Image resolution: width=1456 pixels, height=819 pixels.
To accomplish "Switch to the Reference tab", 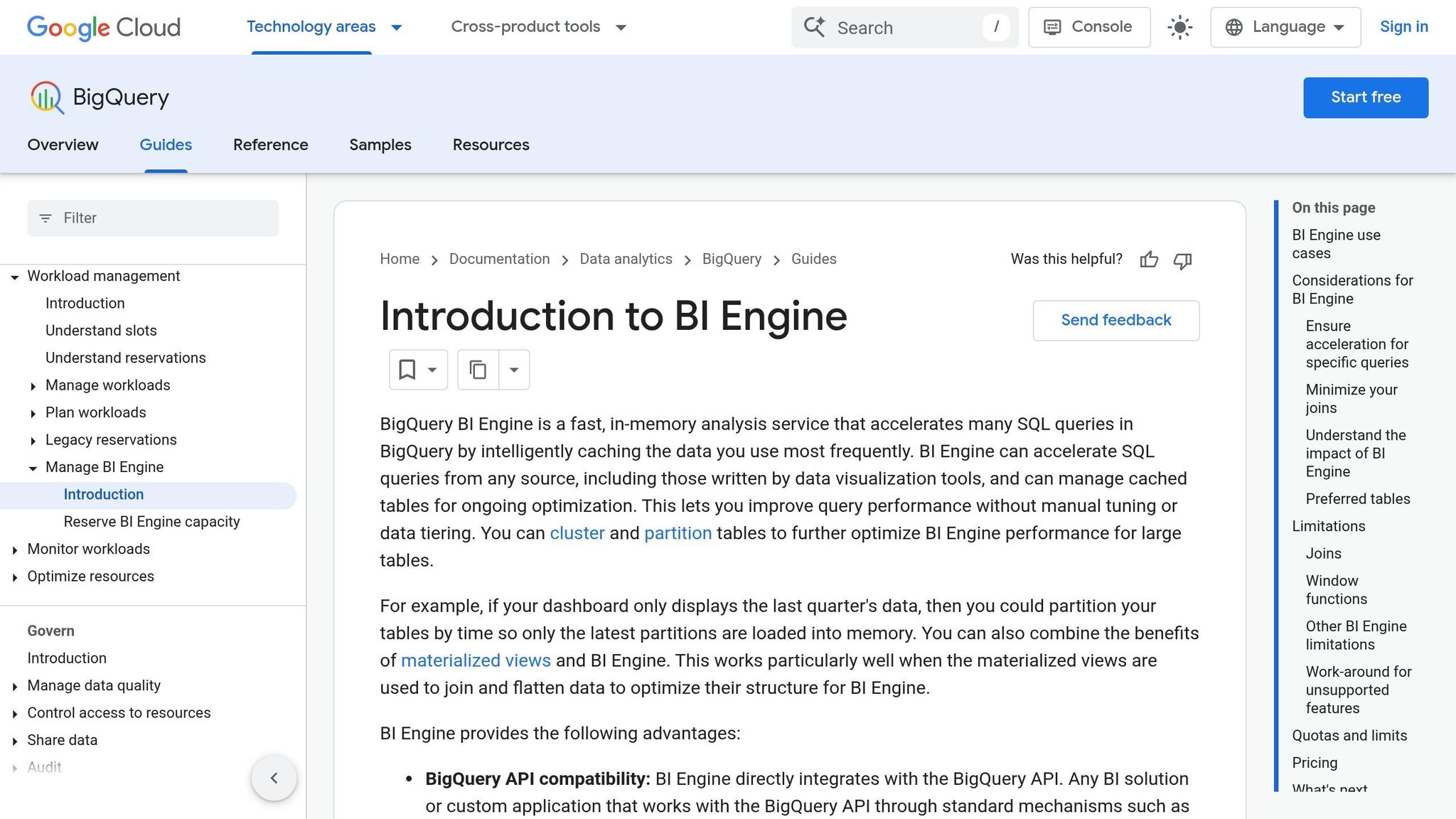I will 271,145.
